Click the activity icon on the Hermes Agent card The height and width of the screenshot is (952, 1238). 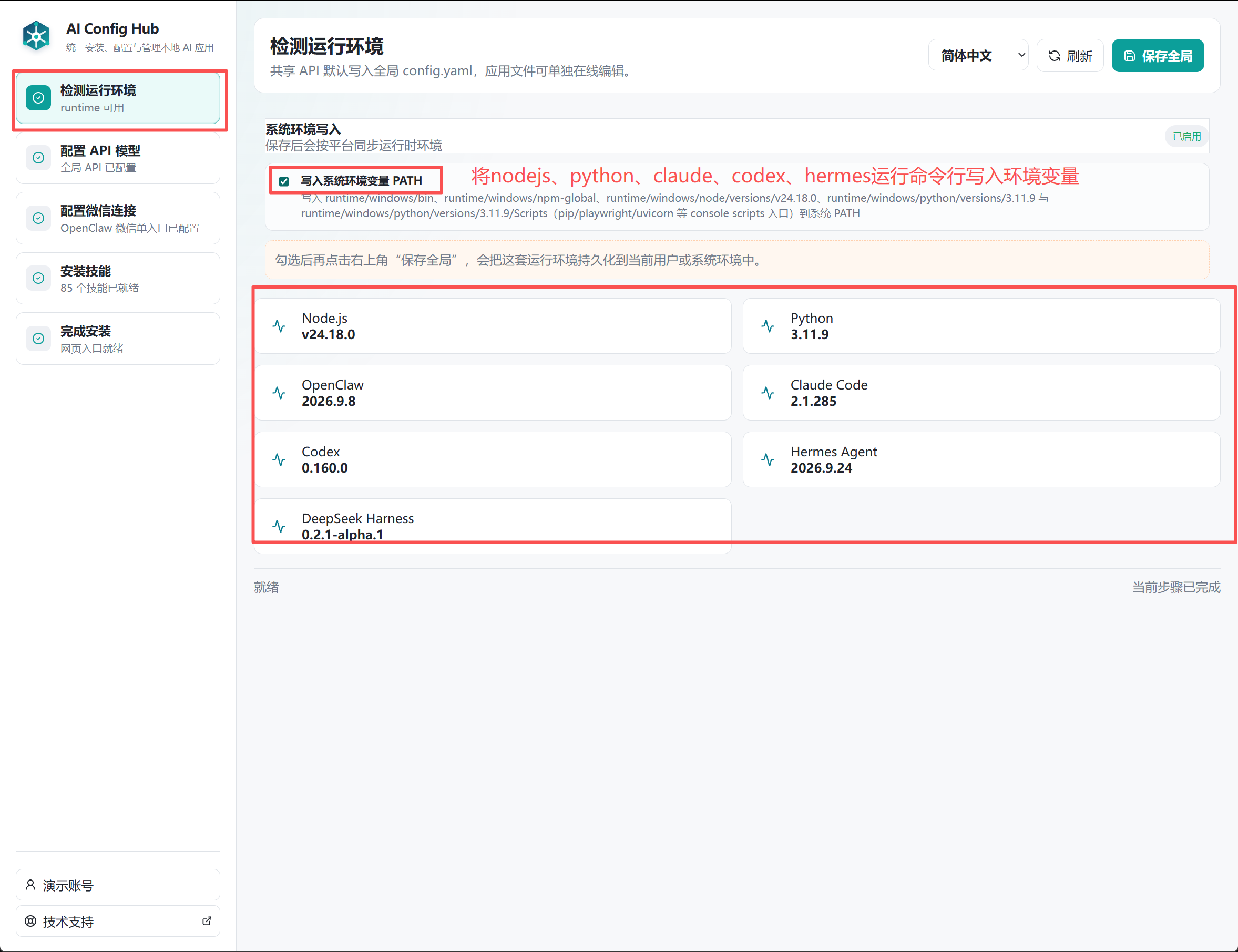(x=768, y=459)
